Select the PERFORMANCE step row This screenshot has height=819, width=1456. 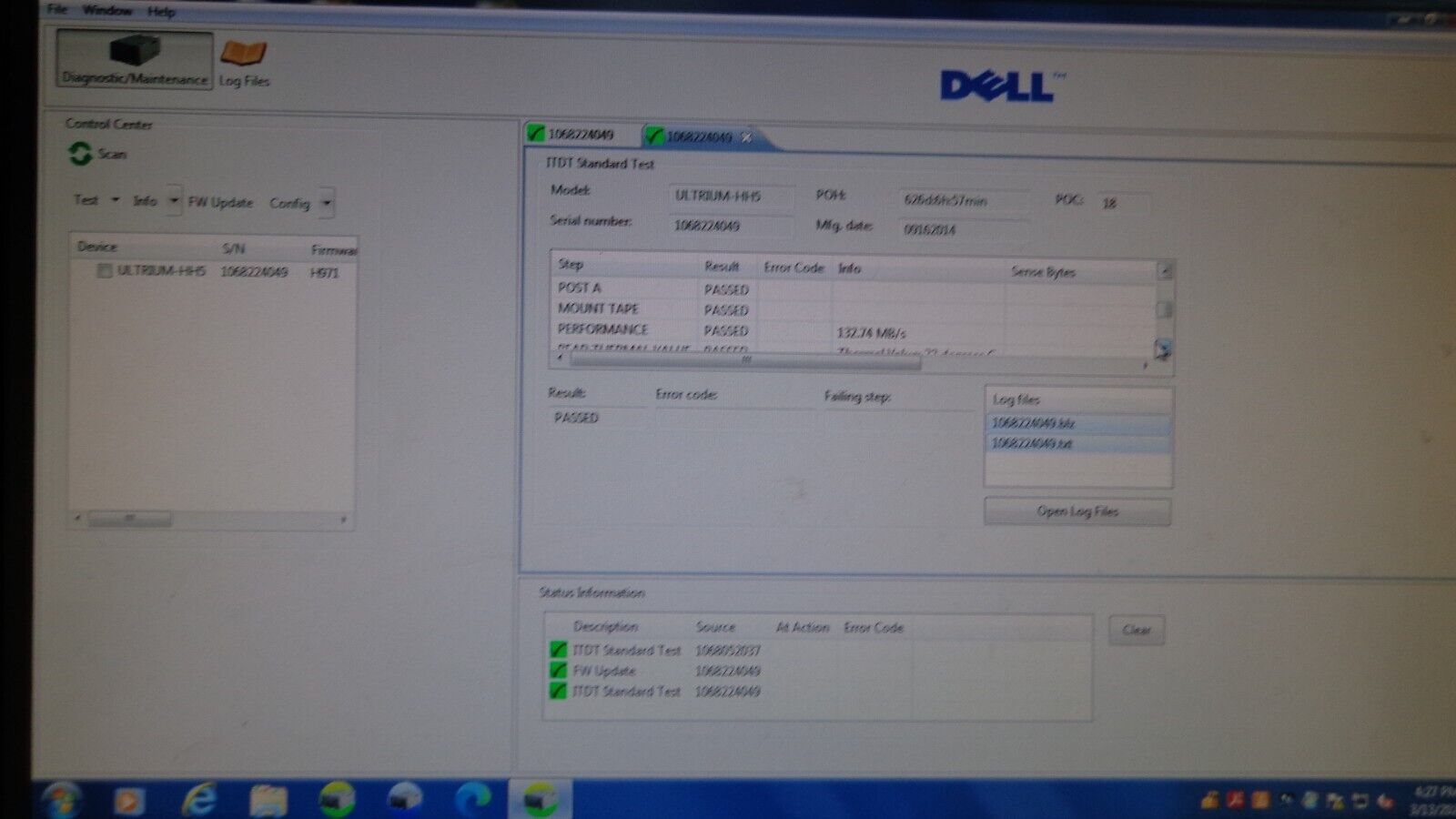point(854,330)
